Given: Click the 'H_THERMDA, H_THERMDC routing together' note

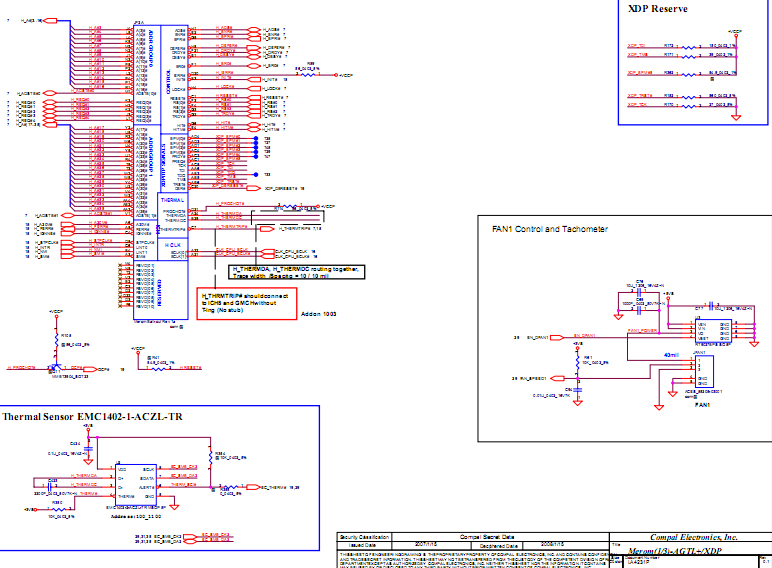Looking at the screenshot, I should [296, 272].
